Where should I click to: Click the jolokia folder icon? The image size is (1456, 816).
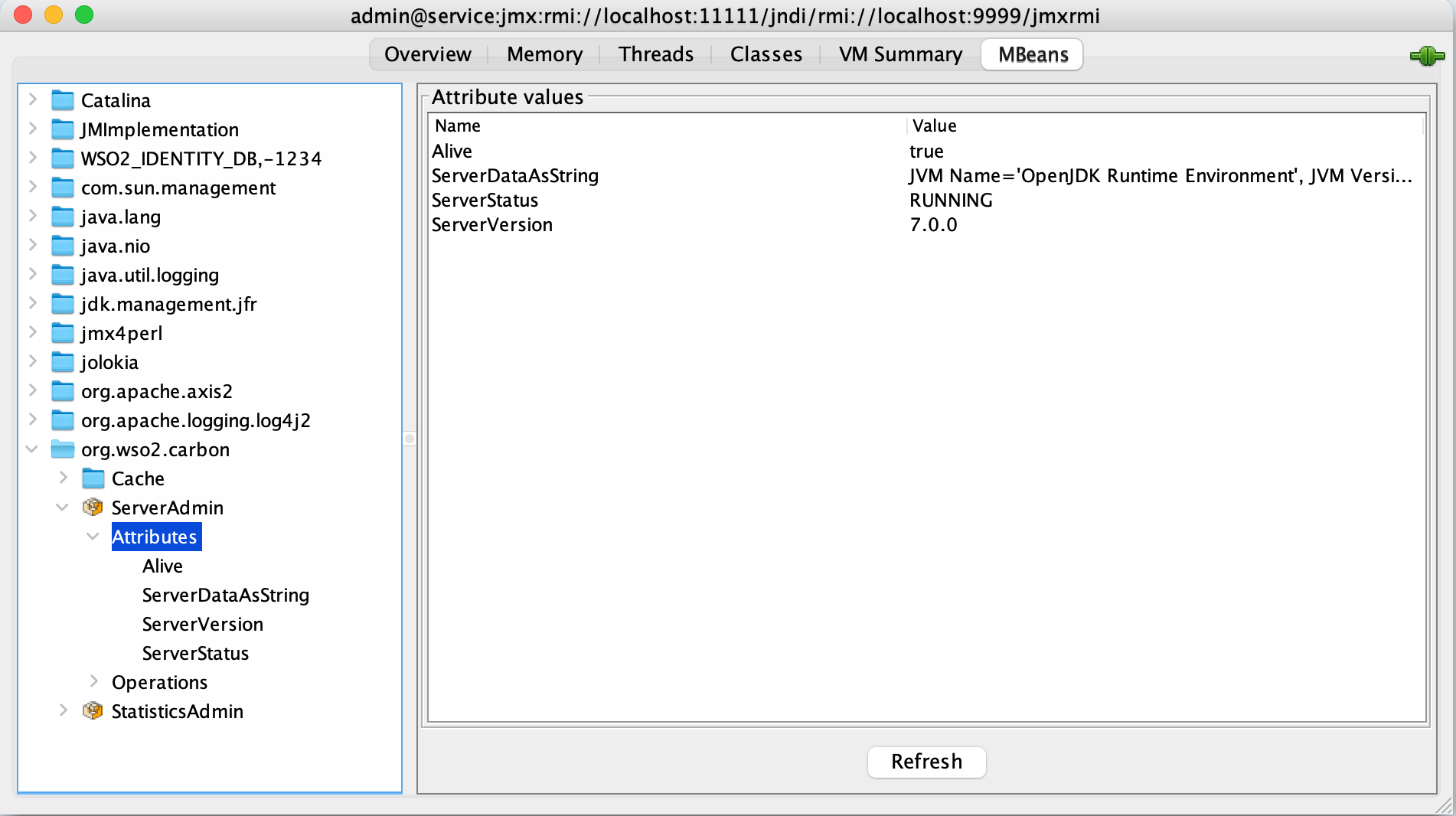(x=62, y=362)
